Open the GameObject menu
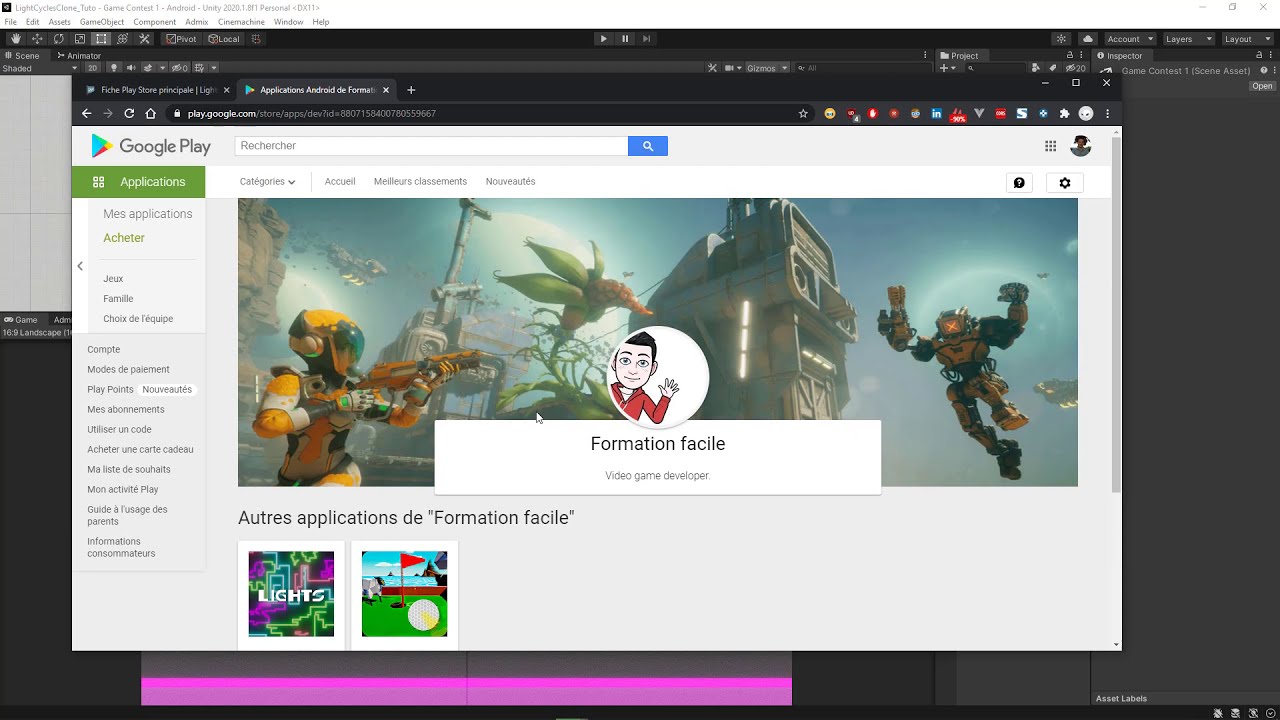Screen dimensions: 1280x720 tap(102, 22)
